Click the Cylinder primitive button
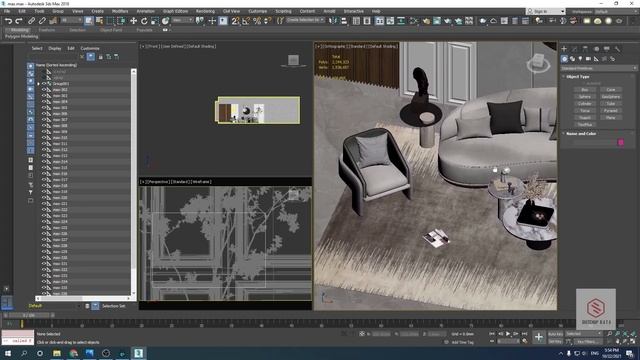Image resolution: width=640 pixels, height=360 pixels. tap(584, 104)
